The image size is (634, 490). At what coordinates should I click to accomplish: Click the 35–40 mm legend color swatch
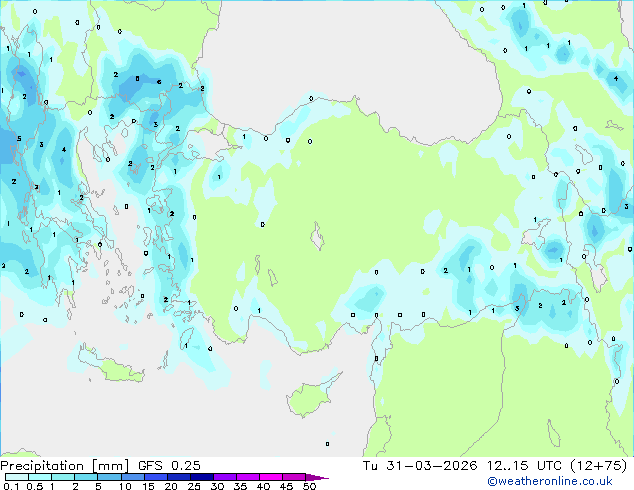coord(247,477)
